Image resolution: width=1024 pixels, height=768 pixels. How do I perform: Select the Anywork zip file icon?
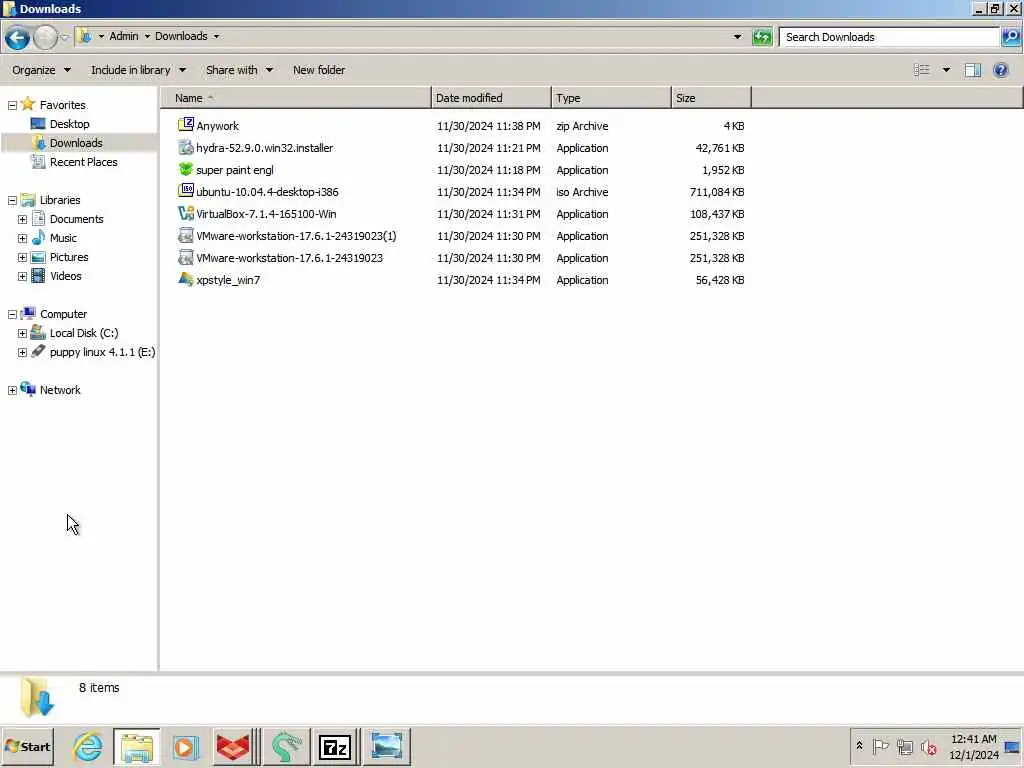click(x=185, y=125)
